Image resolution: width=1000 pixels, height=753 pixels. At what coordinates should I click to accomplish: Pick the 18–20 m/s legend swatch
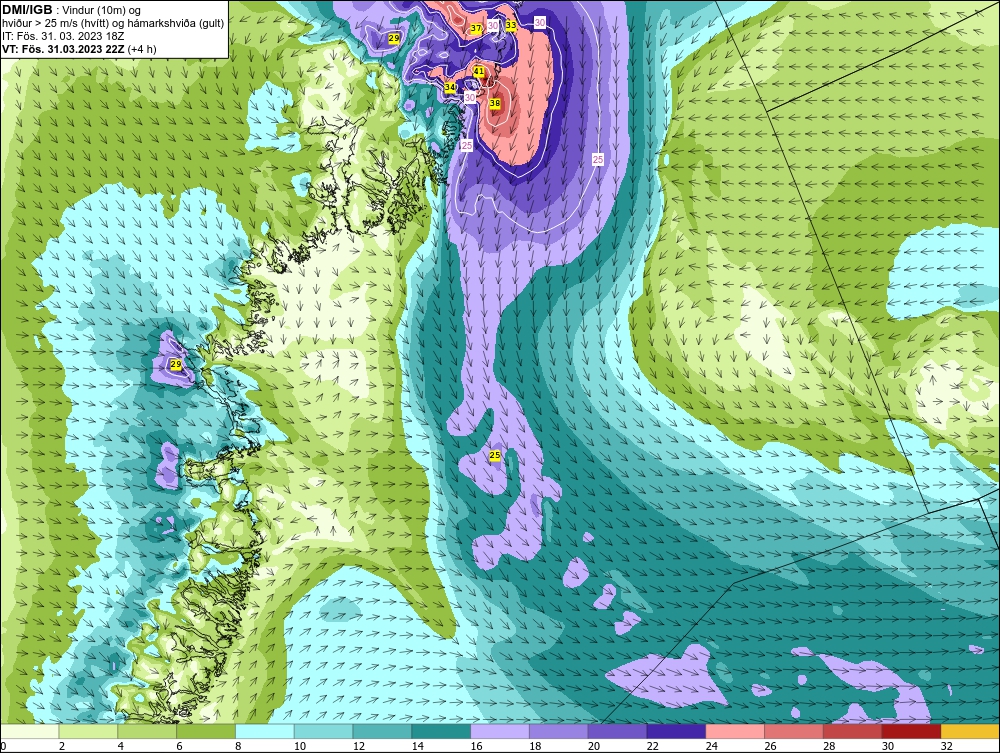click(559, 731)
